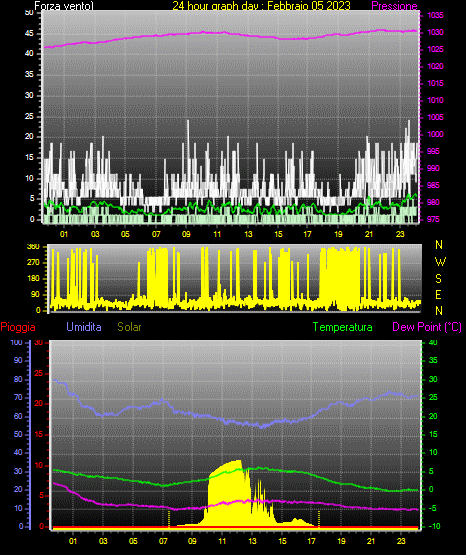
Task: Click the Dew Point (°C) label
Action: click(427, 327)
